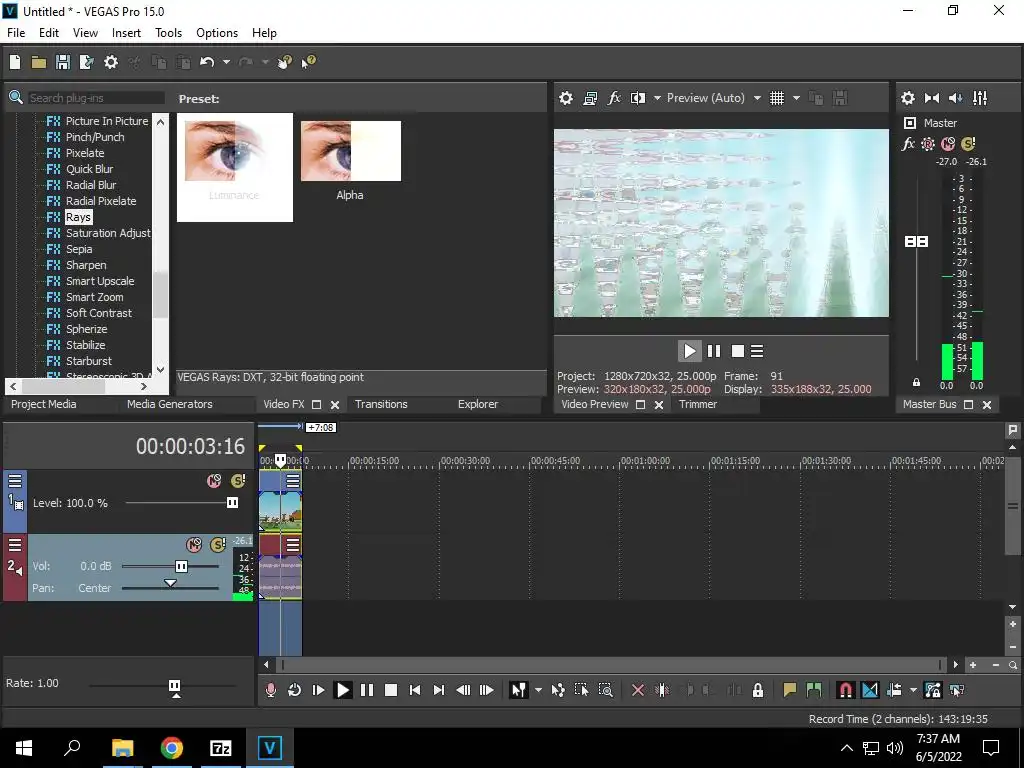Toggle Split Screen View in preview
1024x768 pixels.
click(638, 98)
